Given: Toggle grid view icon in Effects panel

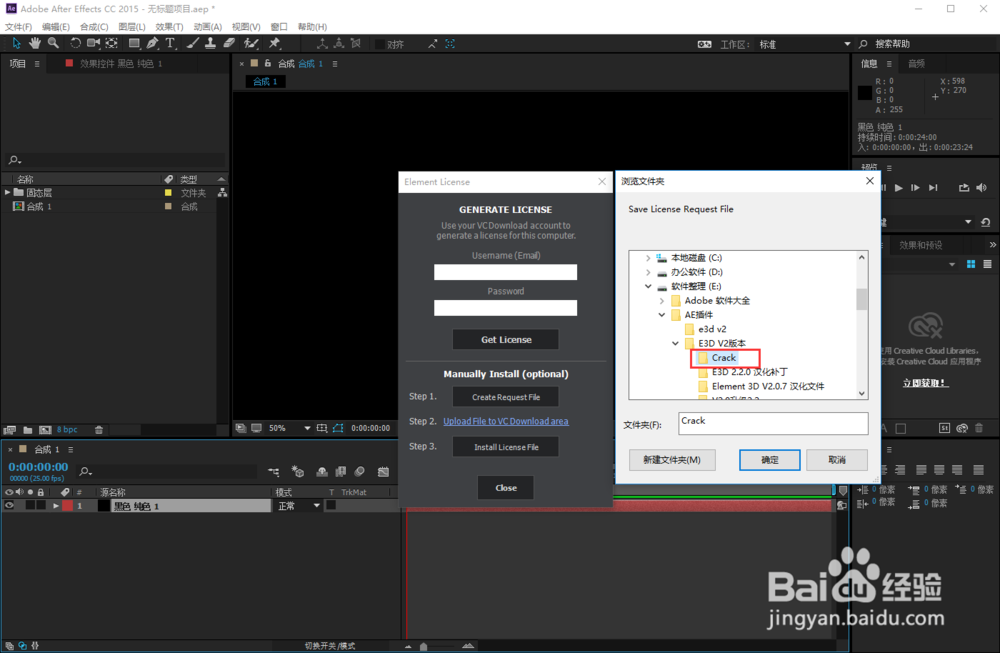Looking at the screenshot, I should [x=971, y=264].
